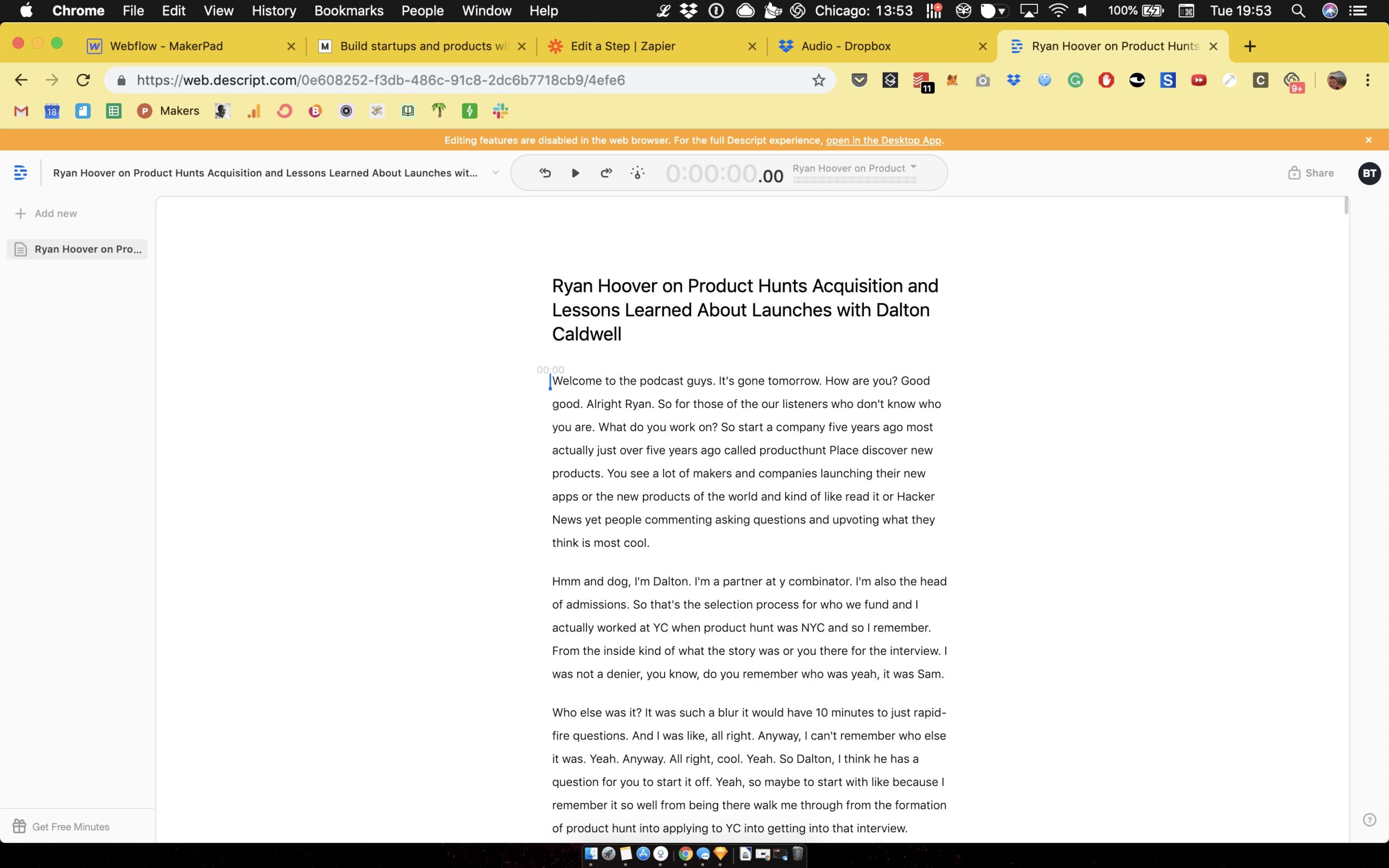Switch to Audio - Dropbox tab
1389x868 pixels.
pos(883,46)
